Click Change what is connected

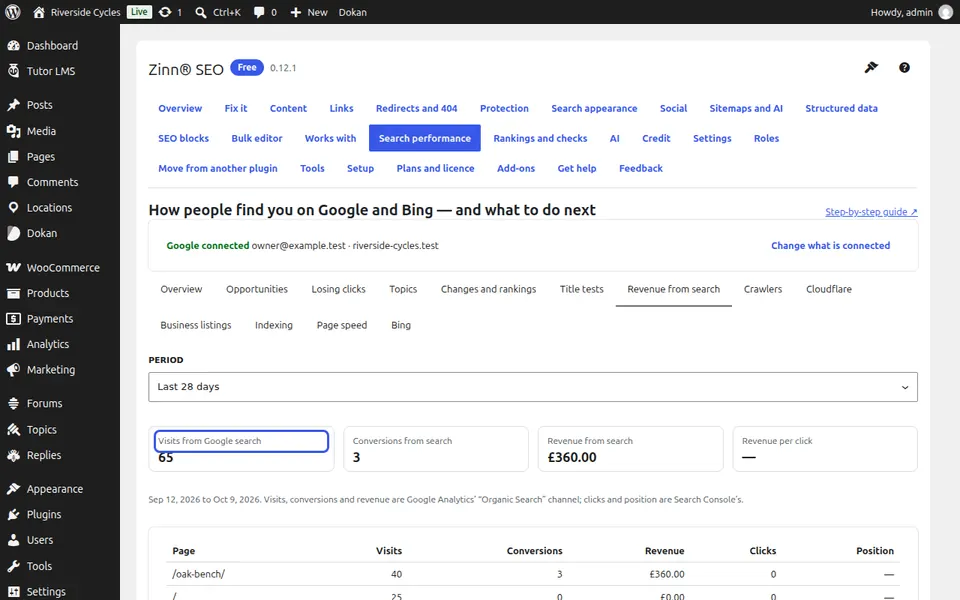point(830,246)
